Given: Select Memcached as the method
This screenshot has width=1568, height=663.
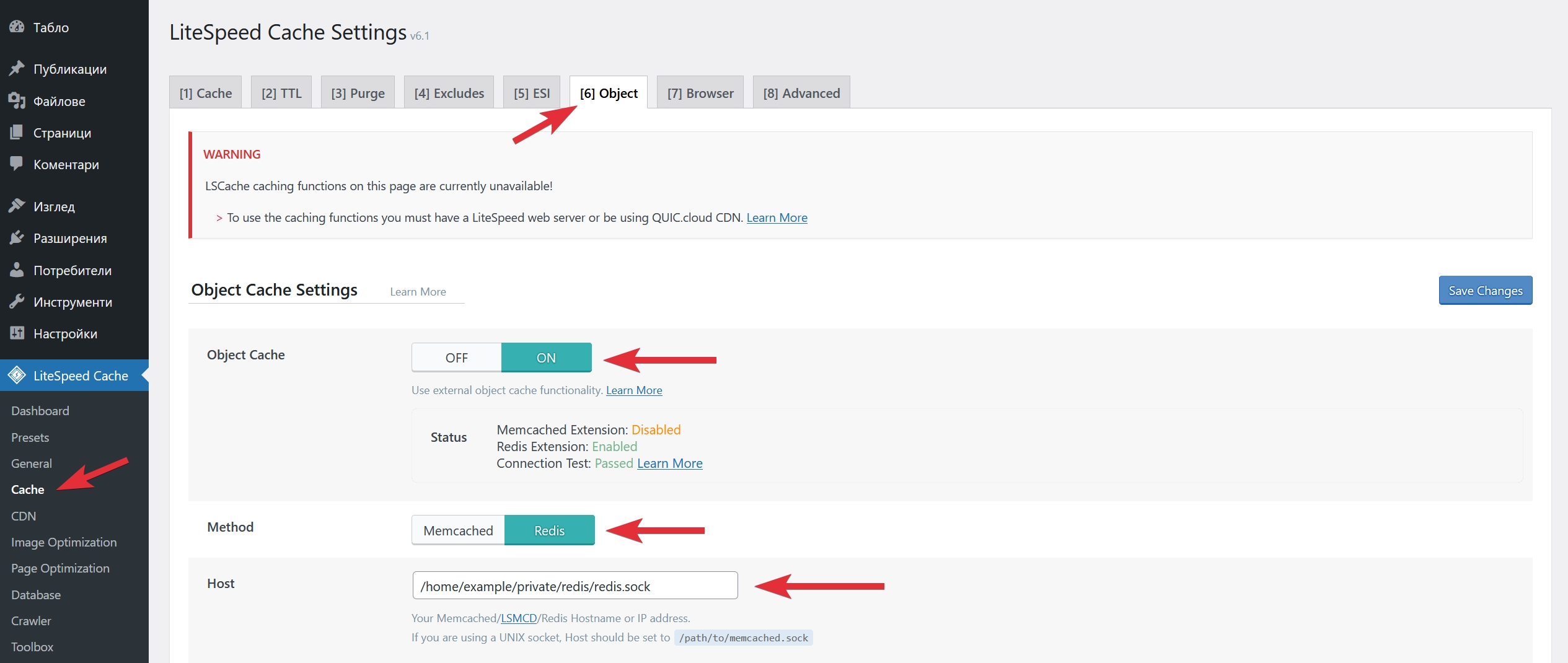Looking at the screenshot, I should [x=458, y=530].
